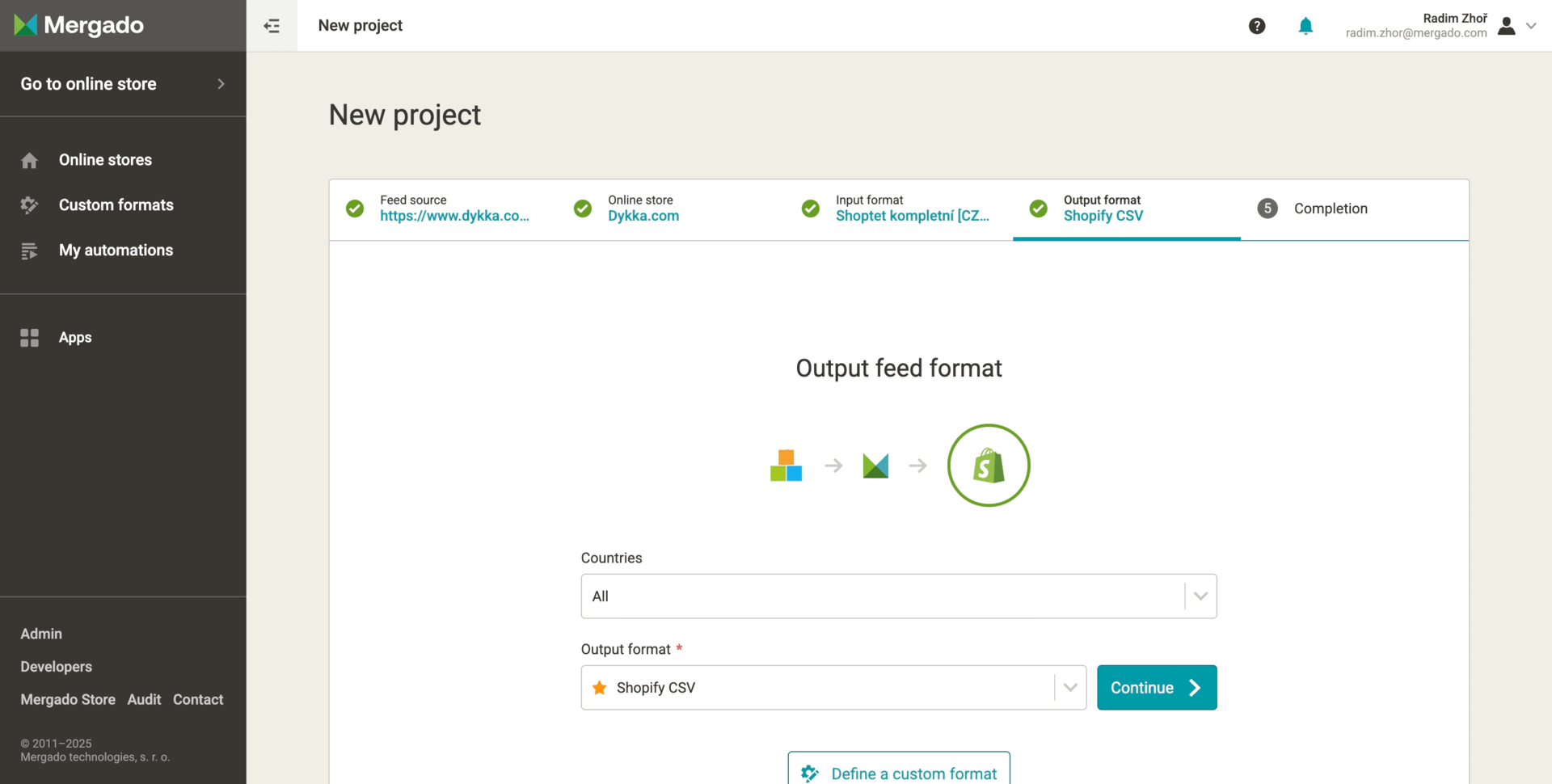Collapse the sidebar with the menu icon

coord(272,26)
